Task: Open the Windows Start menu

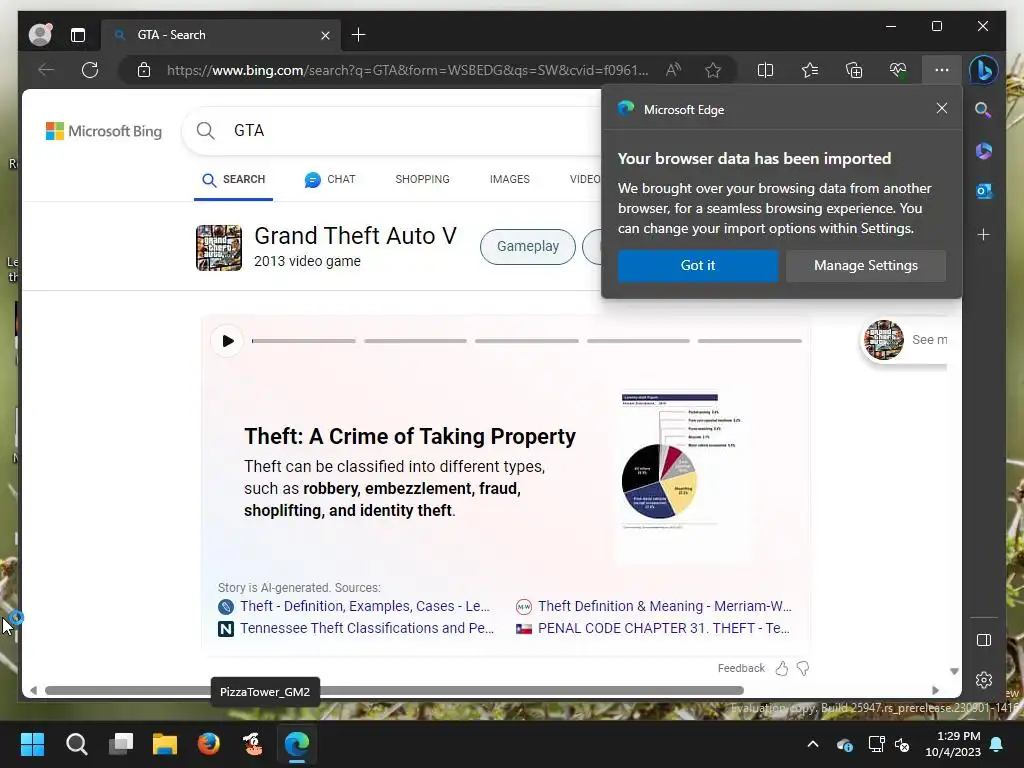Action: (32, 744)
